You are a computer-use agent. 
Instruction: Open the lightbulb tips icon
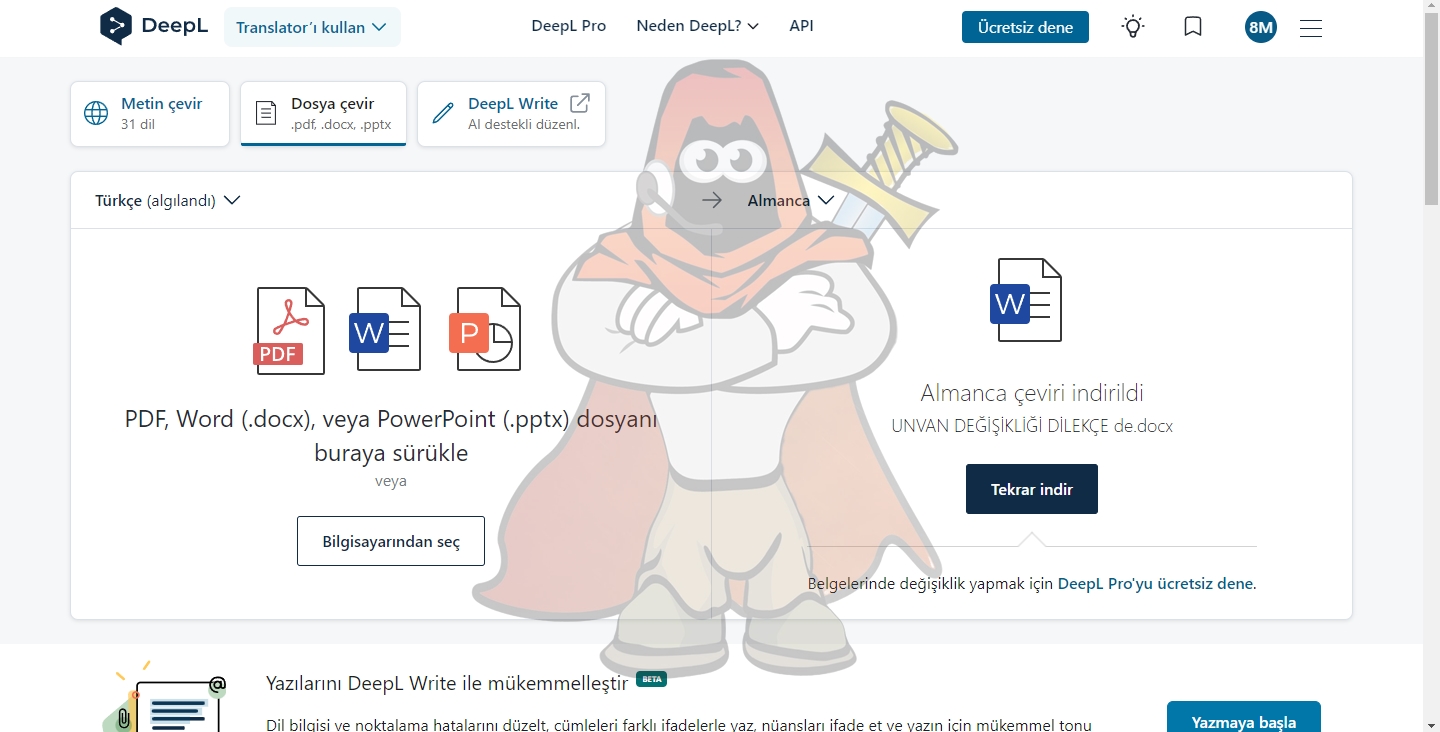tap(1132, 27)
